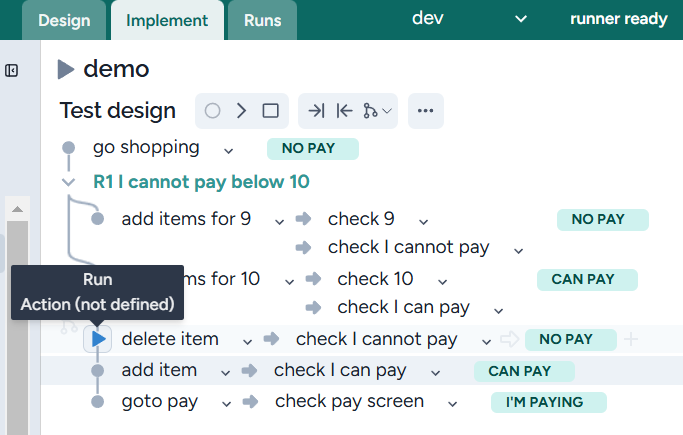This screenshot has width=683, height=435.
Task: Open the dev environment dropdown
Action: pyautogui.click(x=520, y=19)
